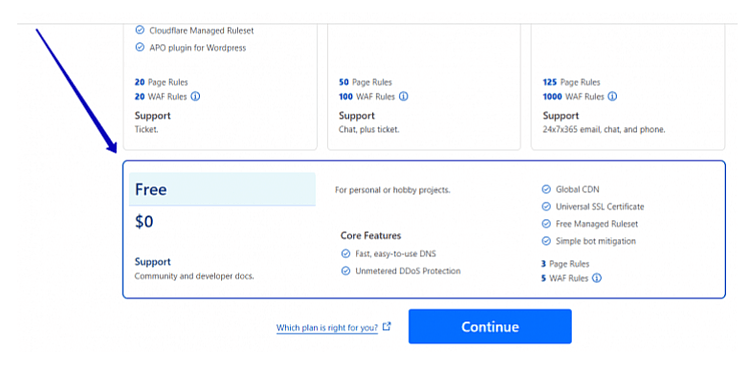Click info icon next to 5 WAF Rules
Screen dimensions: 751x392
point(597,278)
